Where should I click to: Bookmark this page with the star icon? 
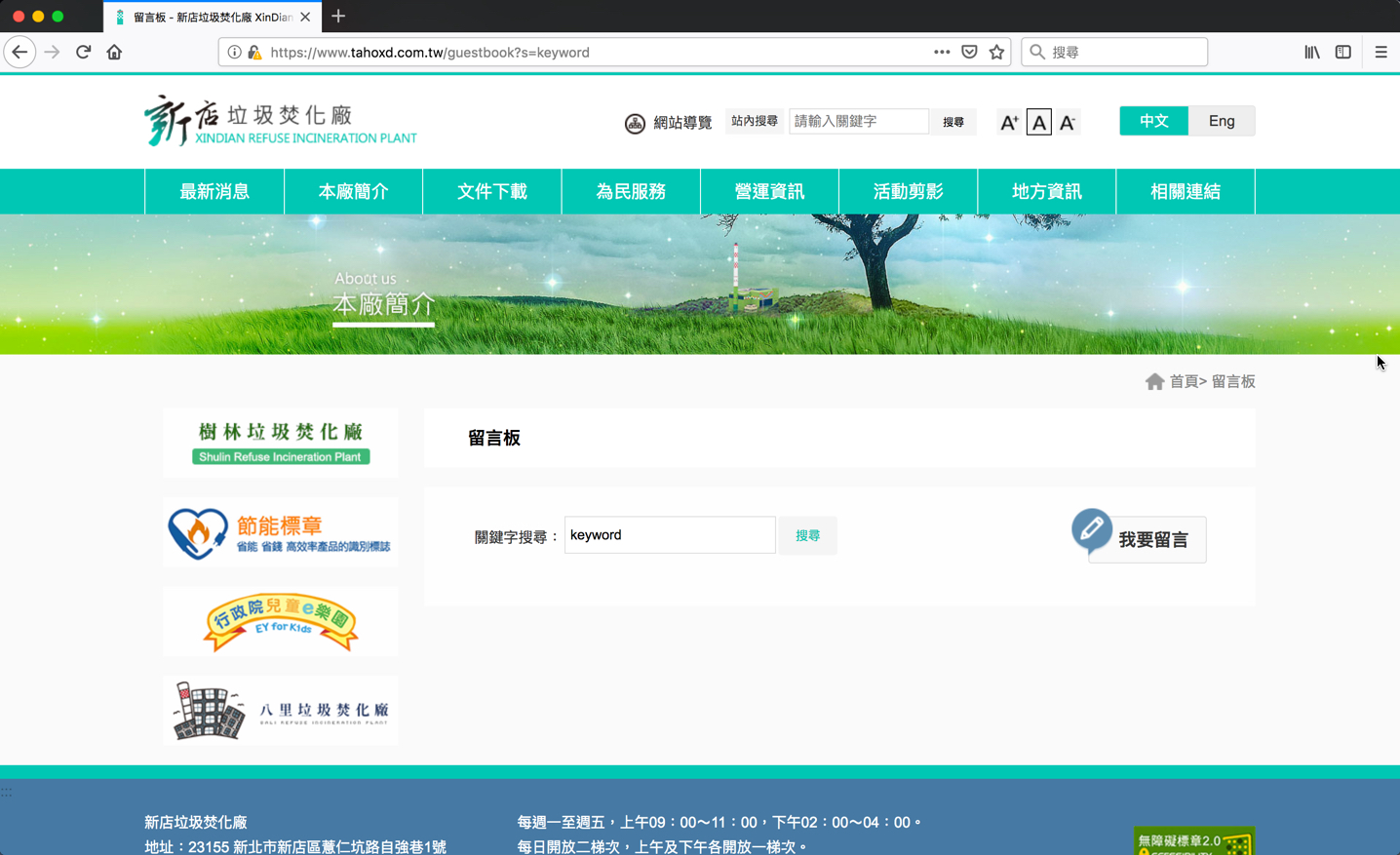point(996,52)
